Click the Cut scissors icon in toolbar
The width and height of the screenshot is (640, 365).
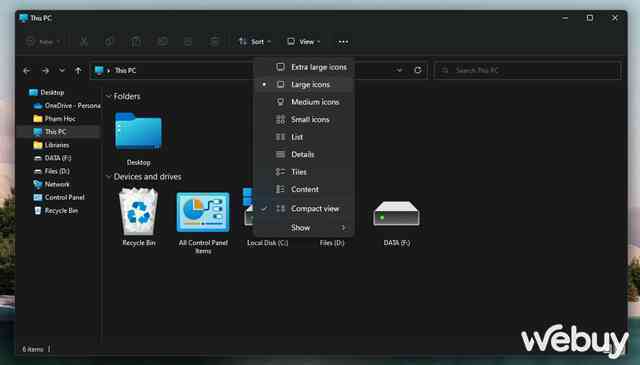click(x=84, y=41)
